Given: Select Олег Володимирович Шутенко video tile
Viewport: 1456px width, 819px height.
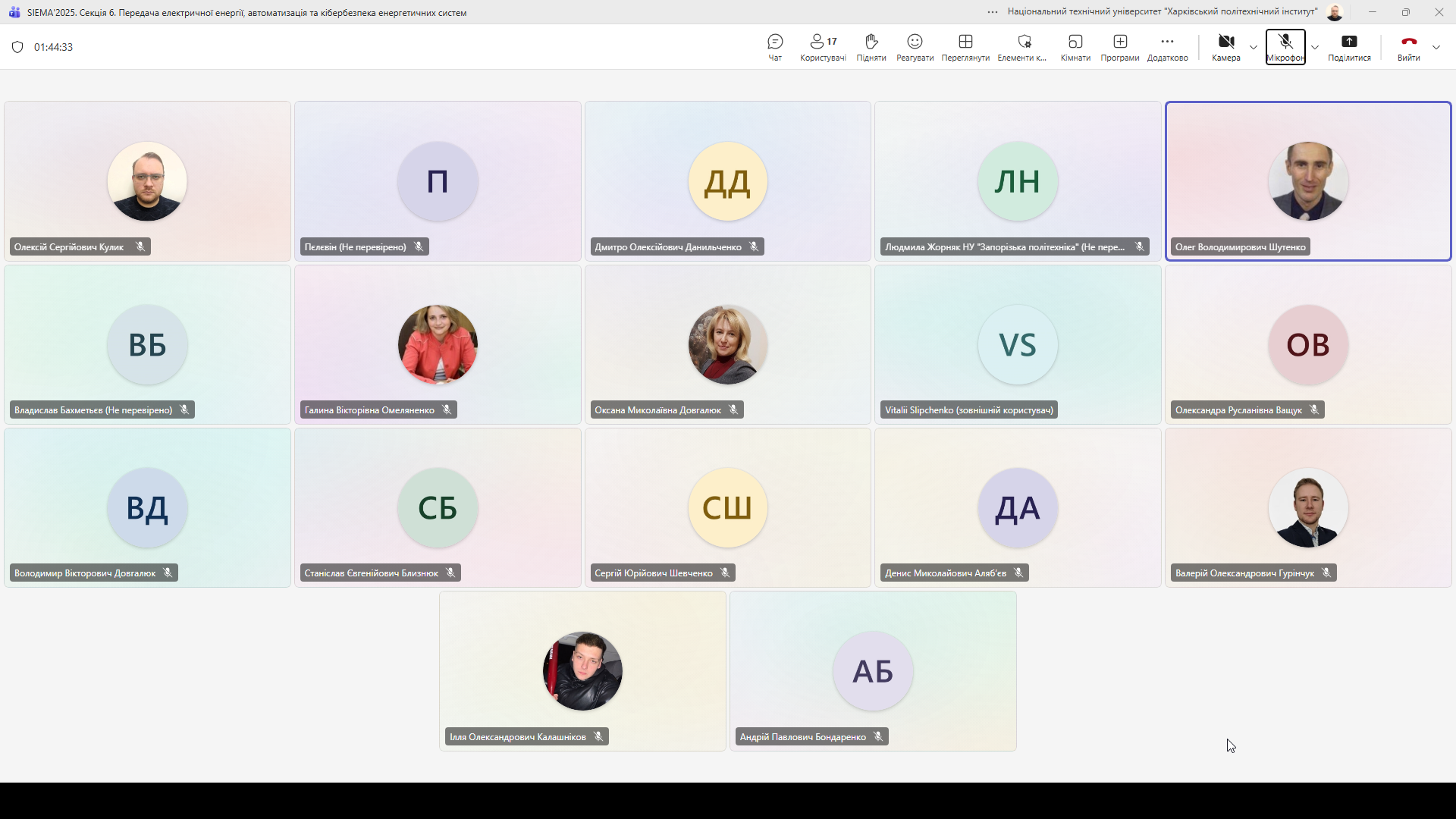Looking at the screenshot, I should tap(1307, 181).
